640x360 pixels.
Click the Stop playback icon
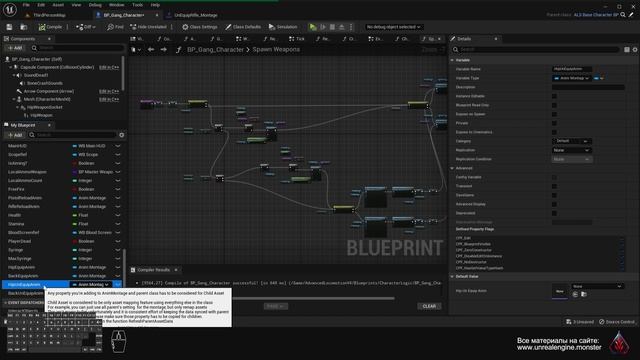[332, 27]
